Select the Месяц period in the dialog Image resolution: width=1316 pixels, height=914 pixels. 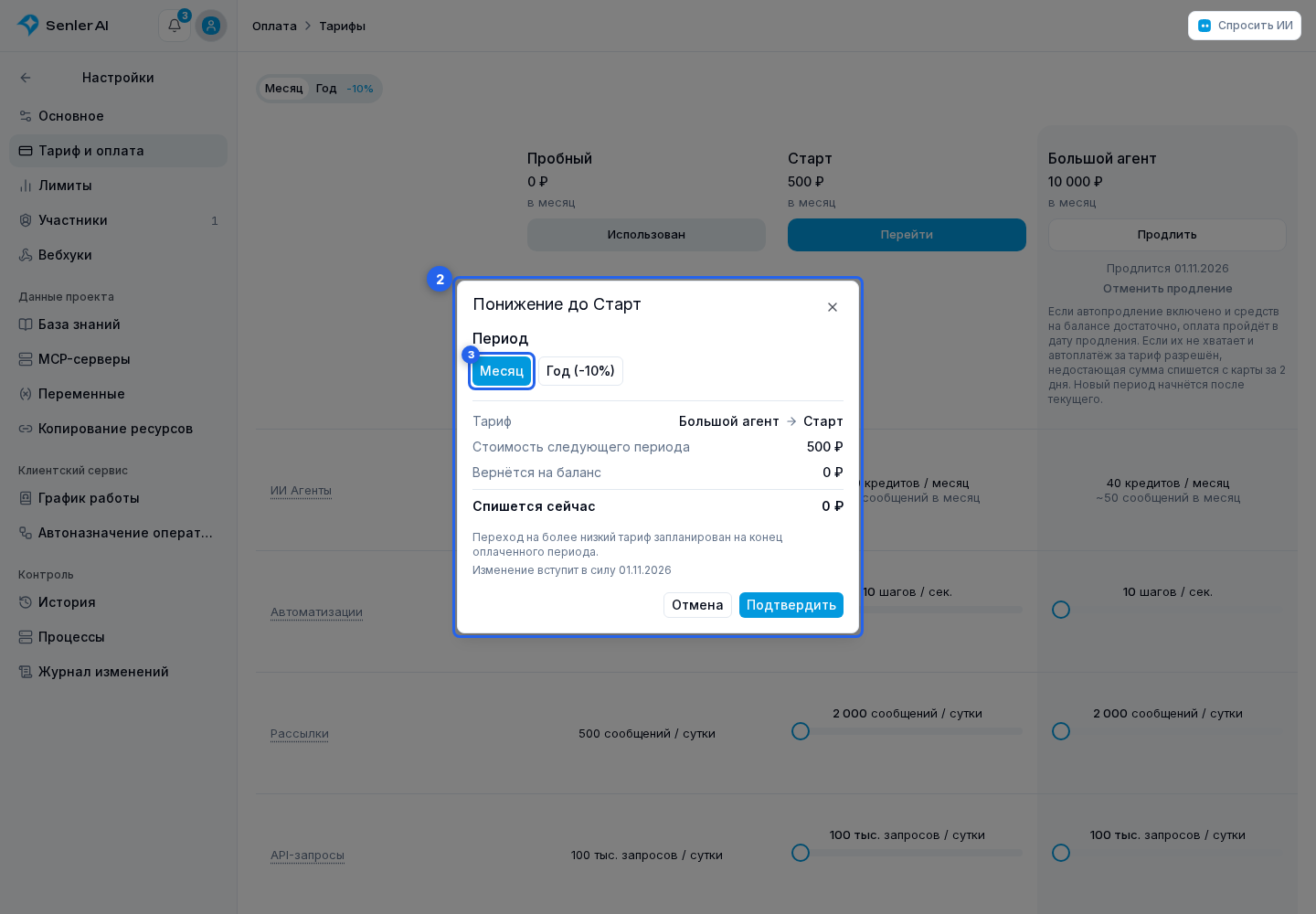coord(502,371)
